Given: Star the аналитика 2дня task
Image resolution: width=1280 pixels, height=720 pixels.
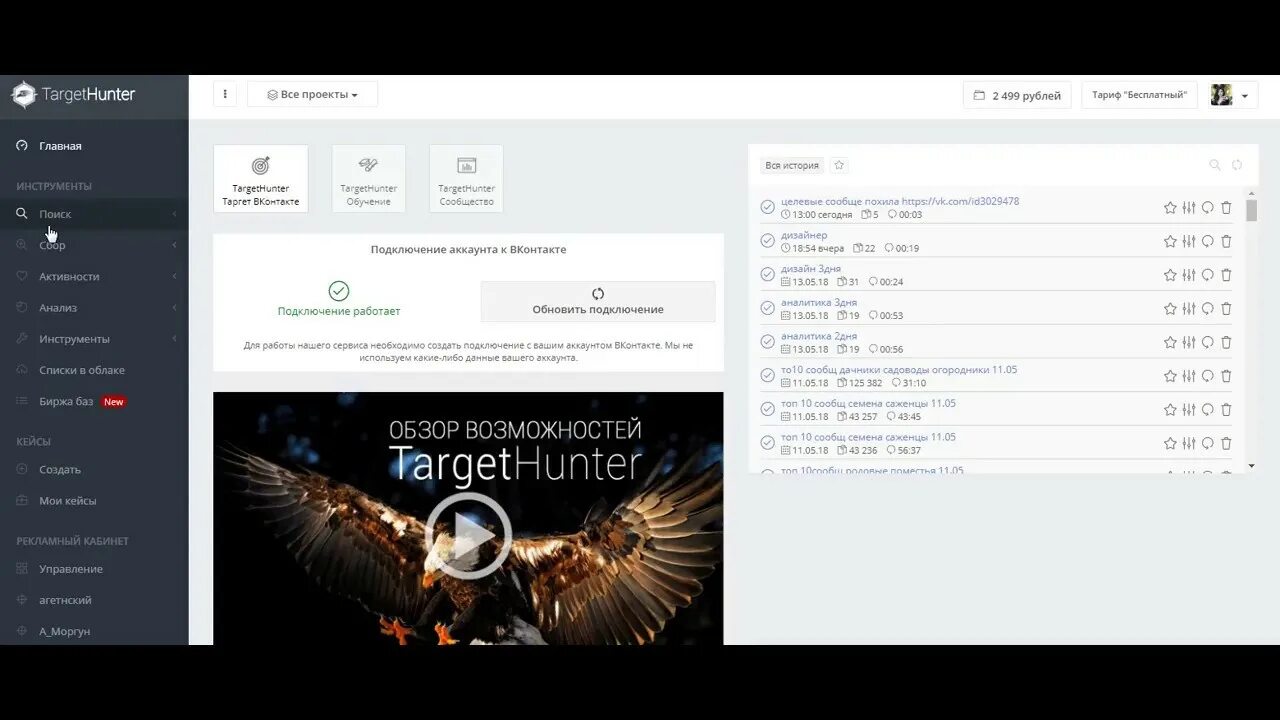Looking at the screenshot, I should 1170,342.
